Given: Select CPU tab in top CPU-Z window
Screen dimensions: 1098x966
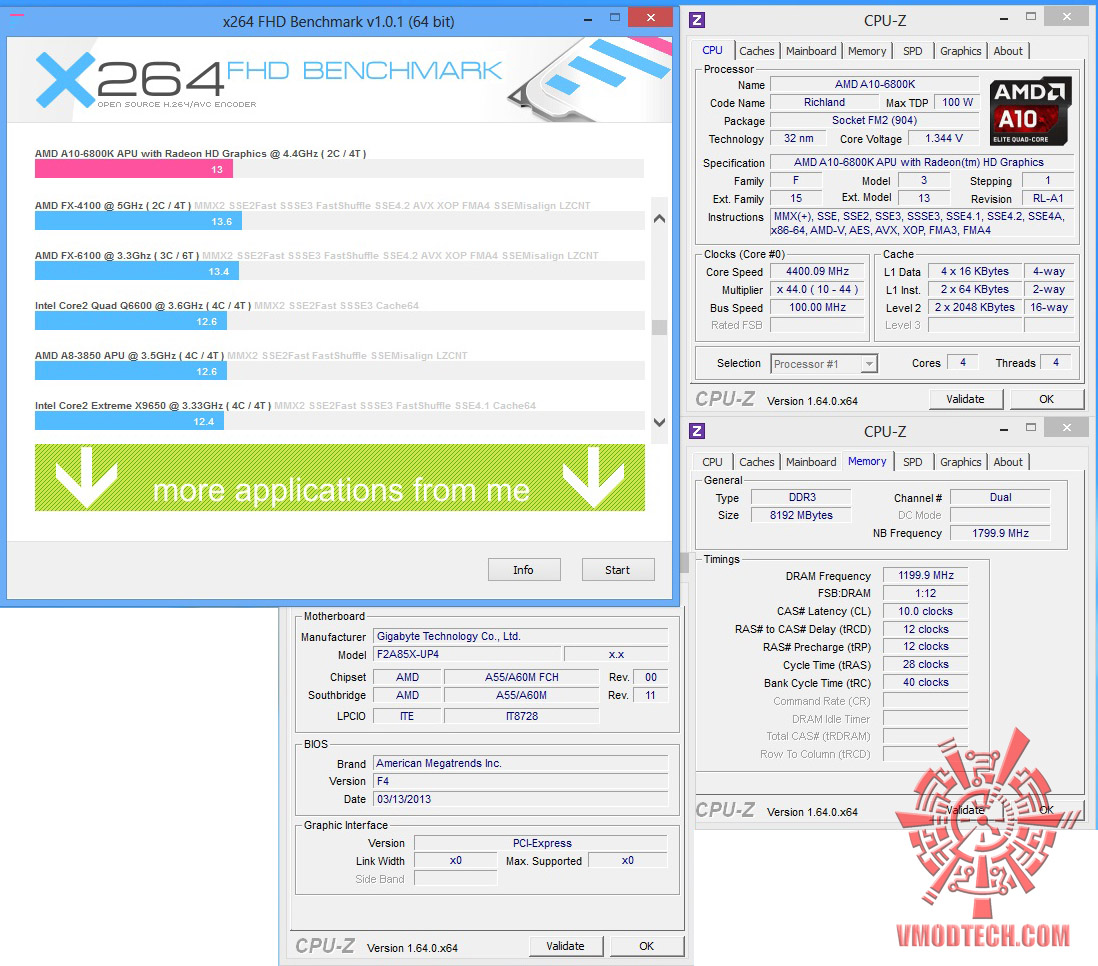Looking at the screenshot, I should (x=712, y=50).
